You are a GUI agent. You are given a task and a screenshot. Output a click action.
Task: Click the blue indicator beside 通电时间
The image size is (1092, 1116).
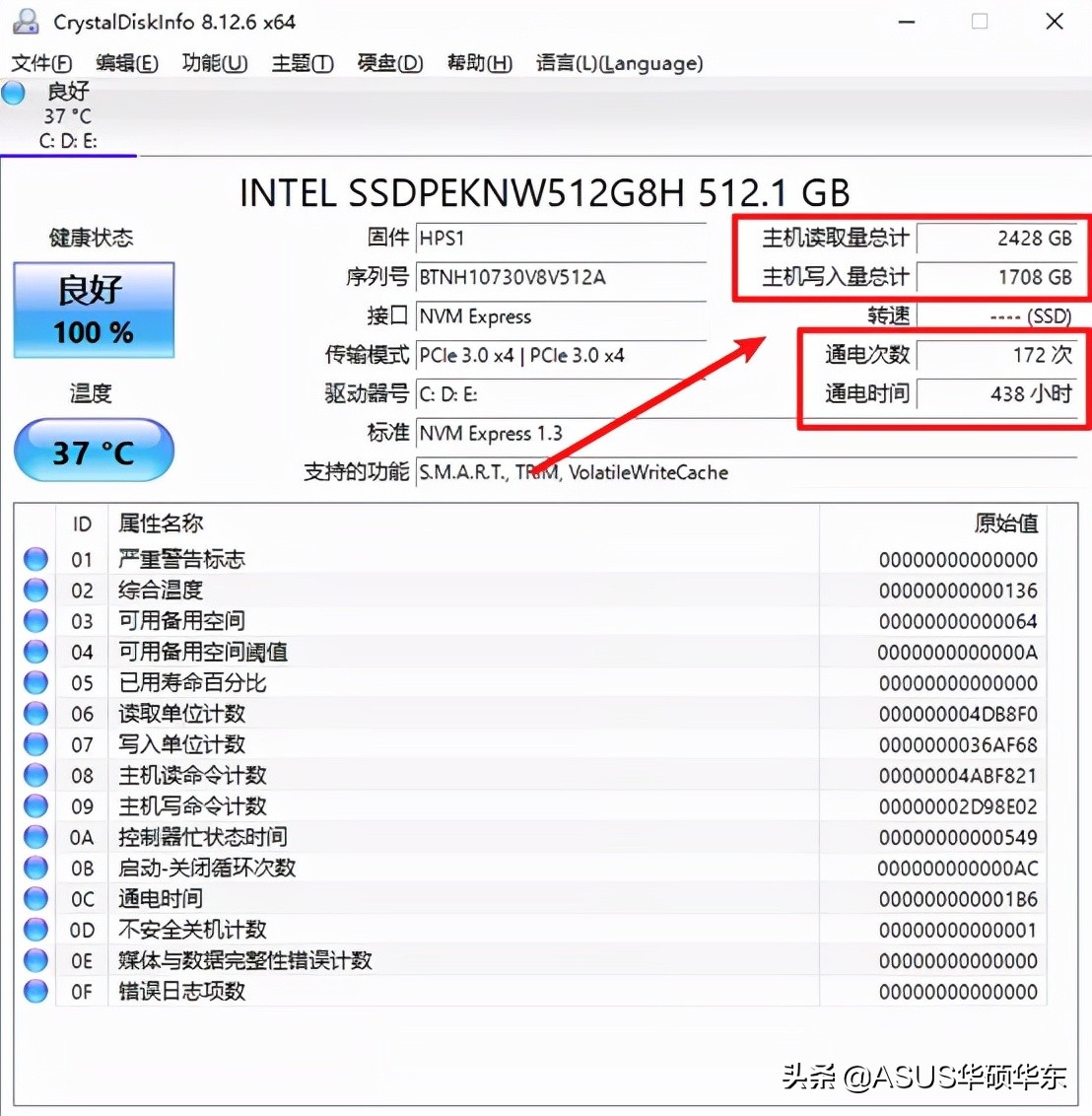[34, 898]
